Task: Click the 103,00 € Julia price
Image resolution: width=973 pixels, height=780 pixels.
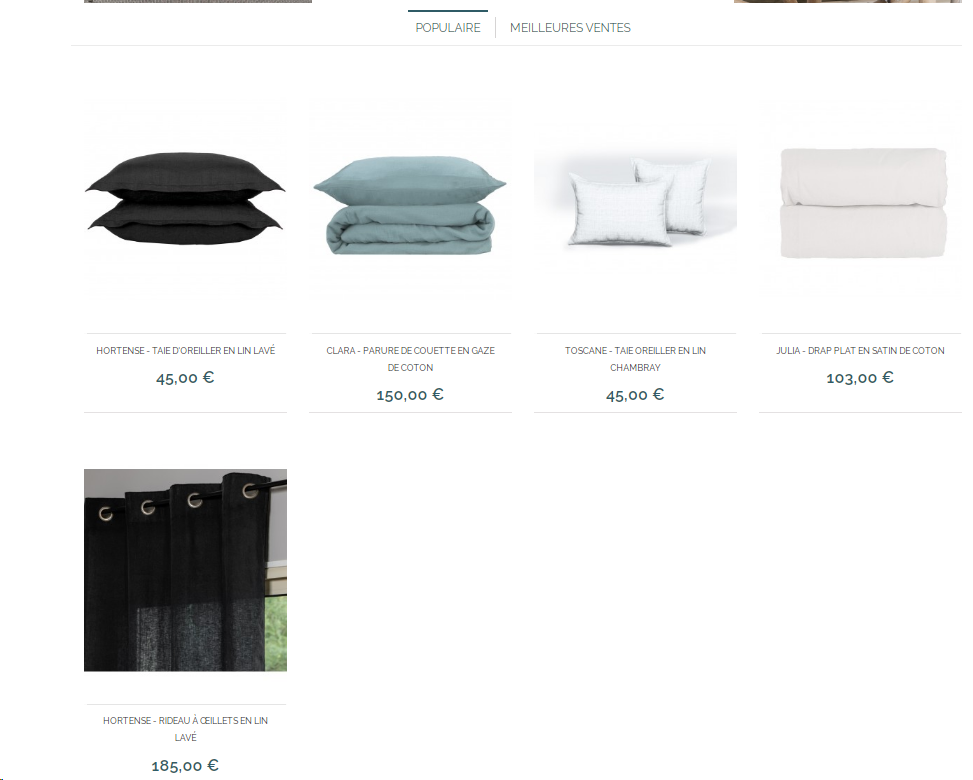Action: [x=859, y=378]
